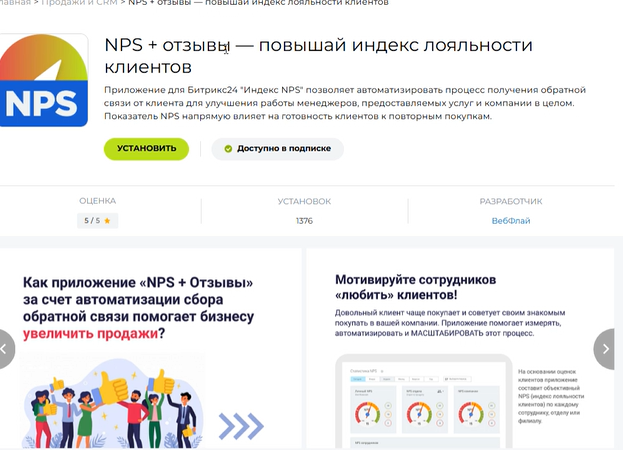Open the Главная breadcrumb link
This screenshot has width=623, height=450.
(x=15, y=3)
